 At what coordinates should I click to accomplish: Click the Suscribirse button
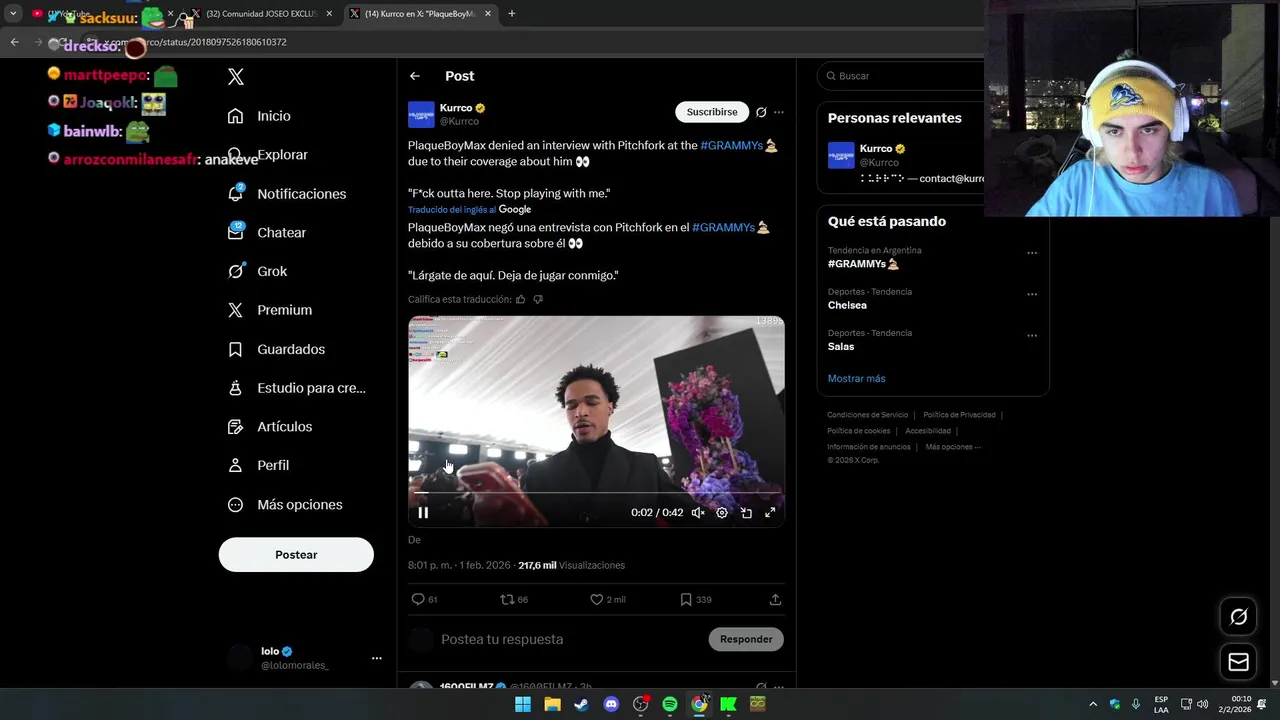(x=712, y=112)
